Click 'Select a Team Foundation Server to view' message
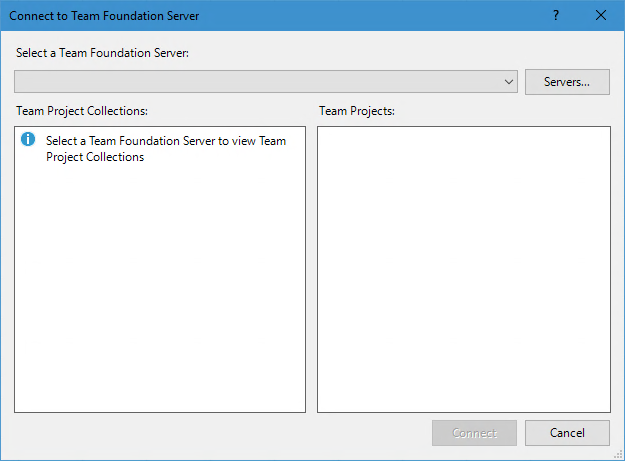 click(x=166, y=149)
